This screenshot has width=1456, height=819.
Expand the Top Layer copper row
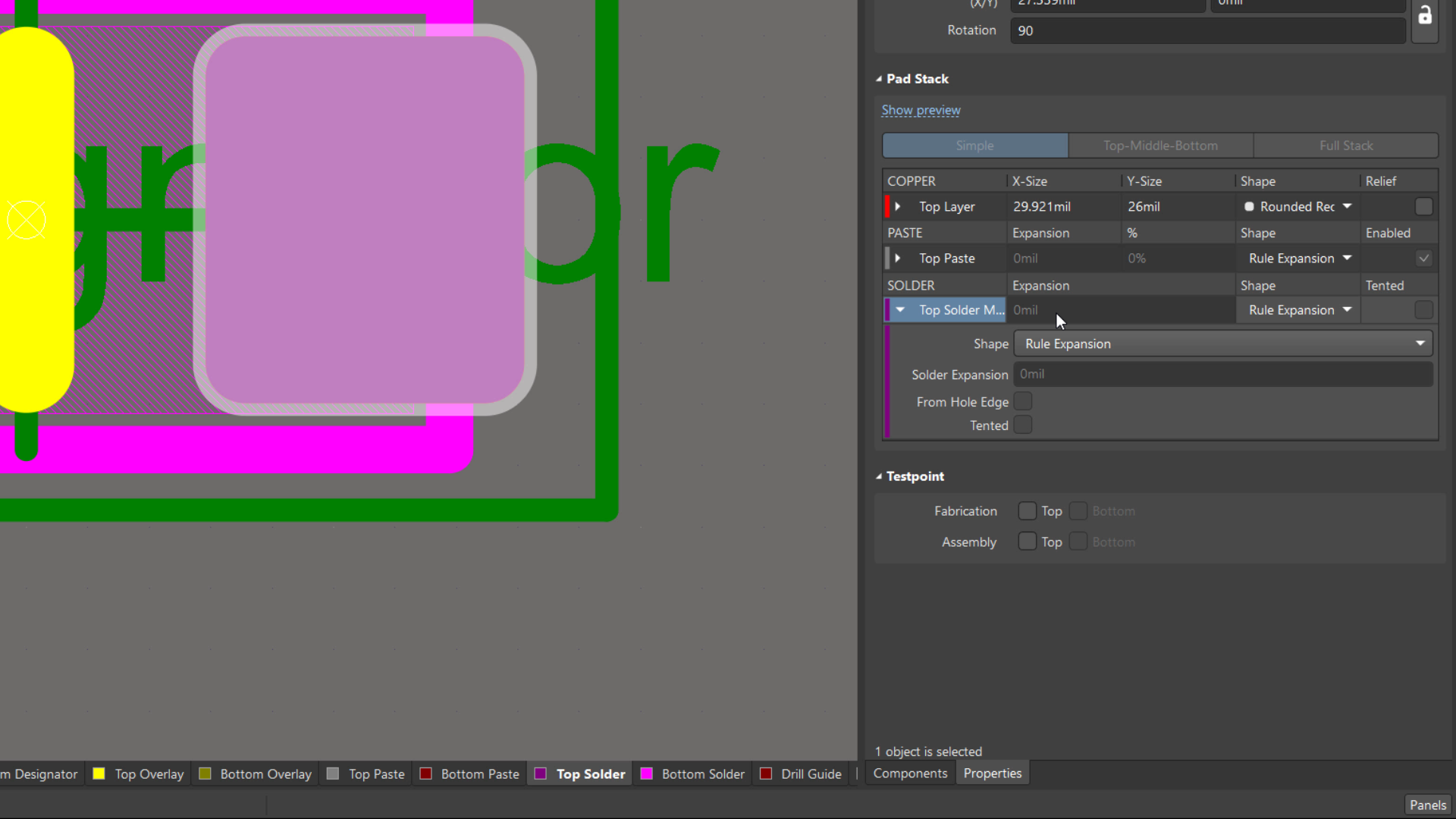pos(898,206)
